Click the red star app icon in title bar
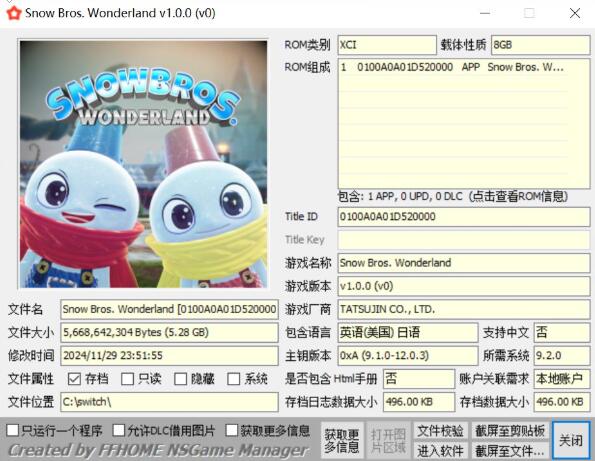595x461 pixels. coord(14,13)
